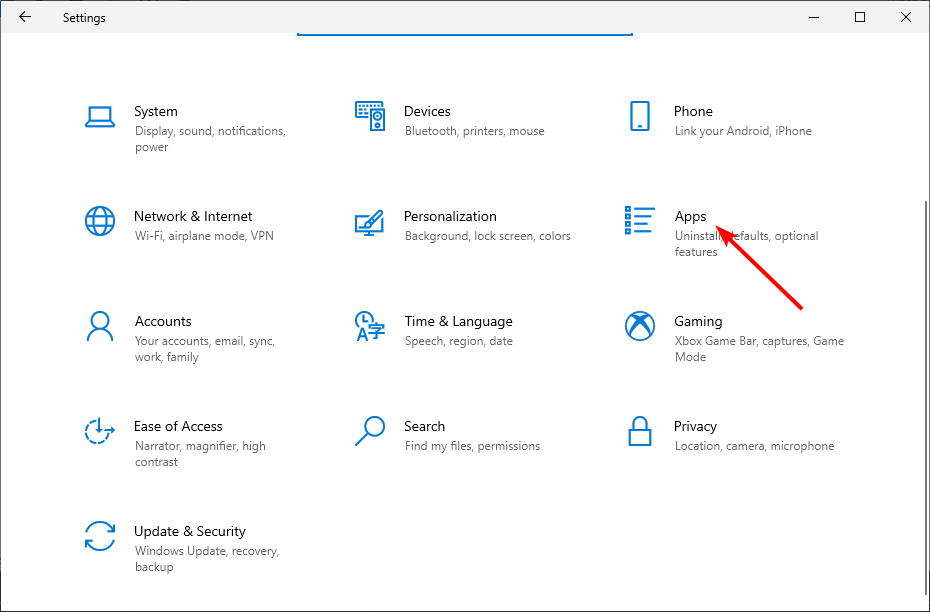Click the Apps list icon

coord(640,221)
